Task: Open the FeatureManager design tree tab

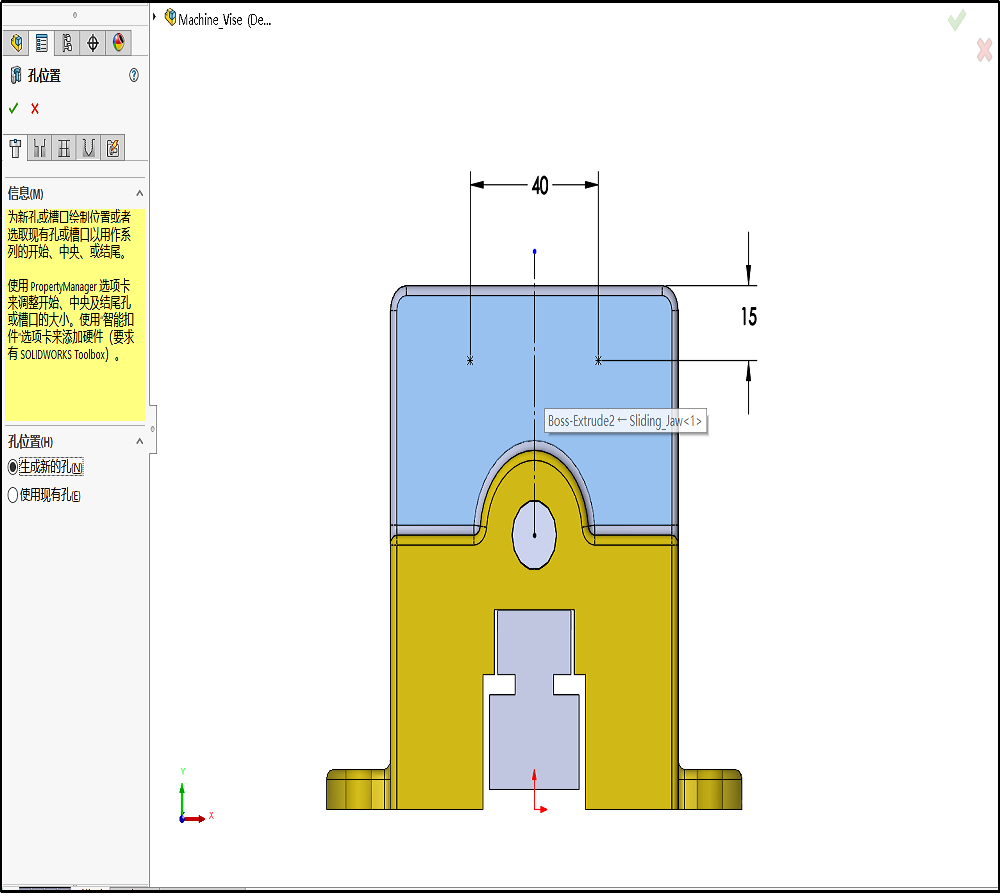Action: pos(16,42)
